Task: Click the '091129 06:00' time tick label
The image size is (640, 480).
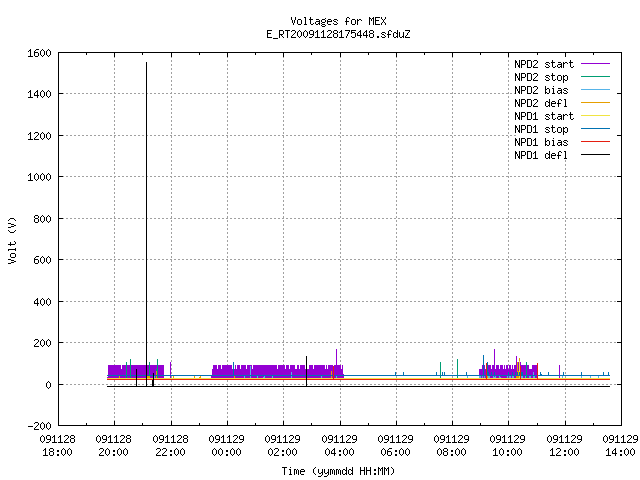Action: pos(396,446)
